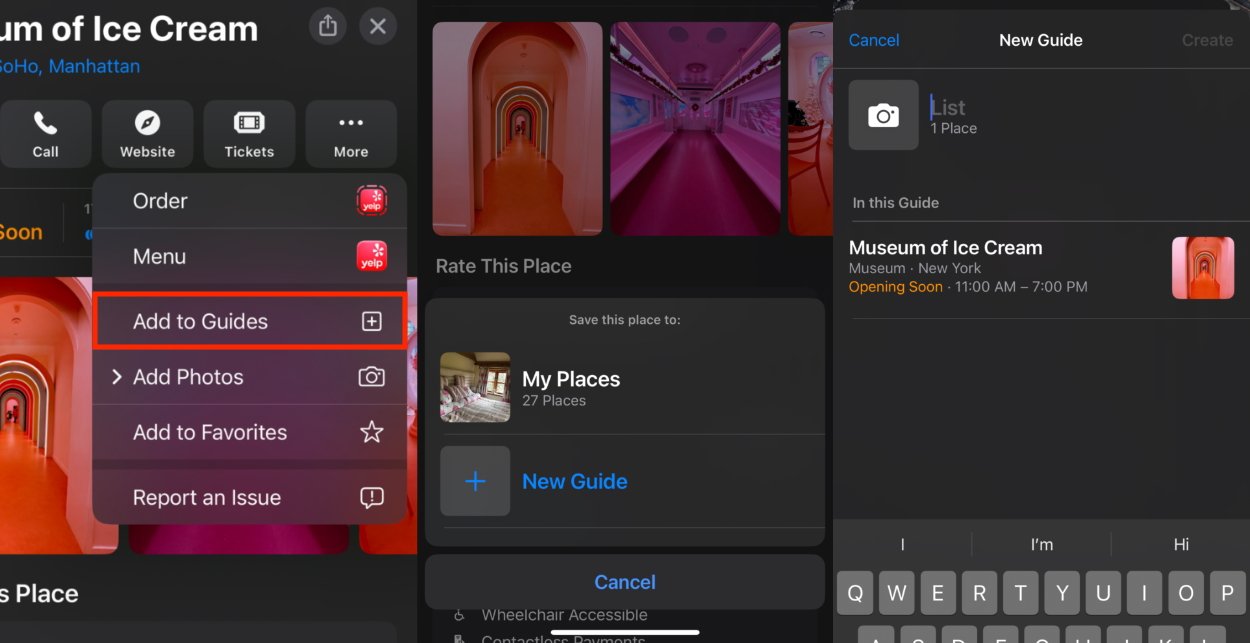Tap the Call phone icon button
The width and height of the screenshot is (1250, 643).
[45, 133]
